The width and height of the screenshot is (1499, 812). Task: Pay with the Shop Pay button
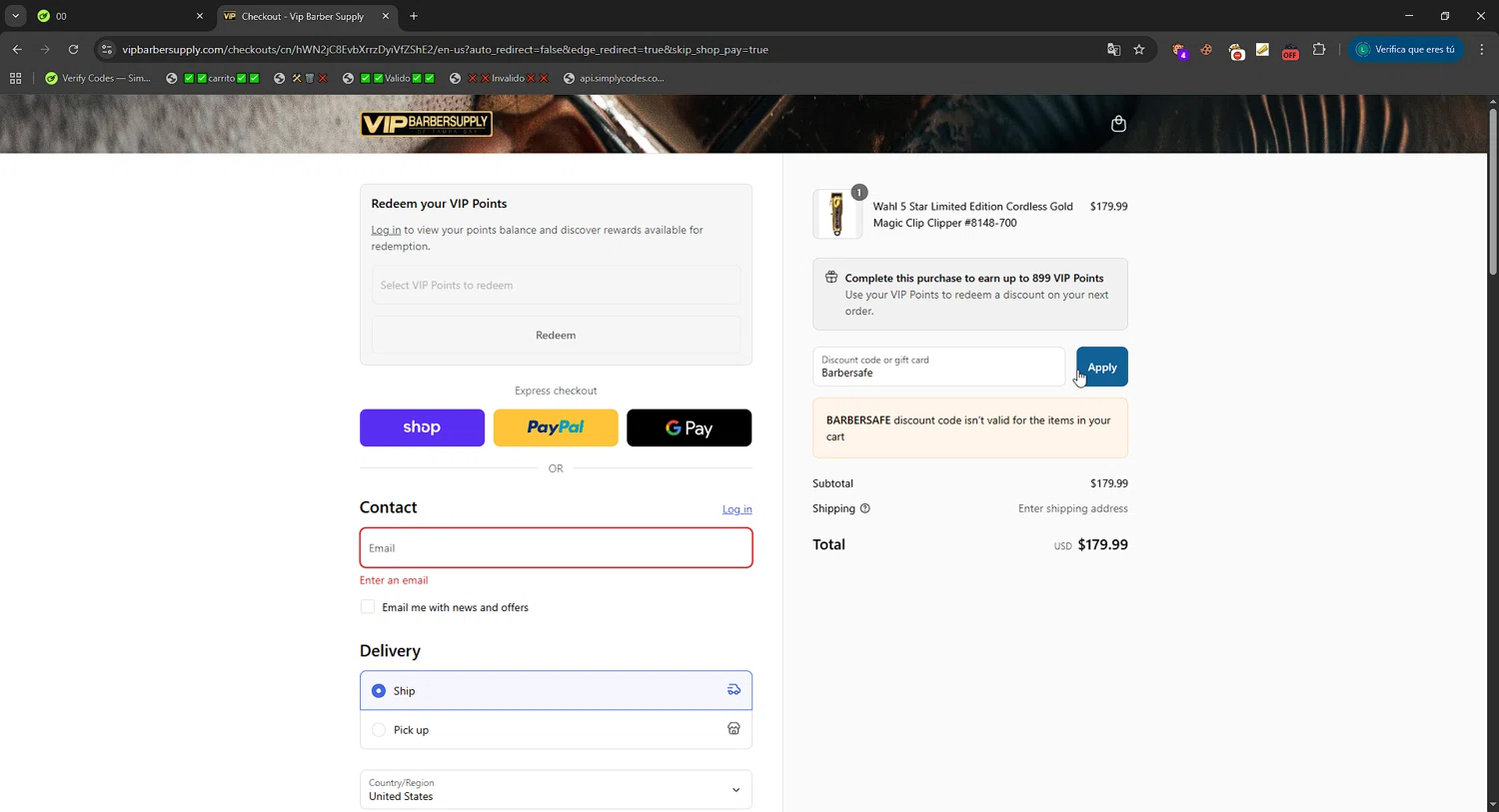[x=422, y=427]
